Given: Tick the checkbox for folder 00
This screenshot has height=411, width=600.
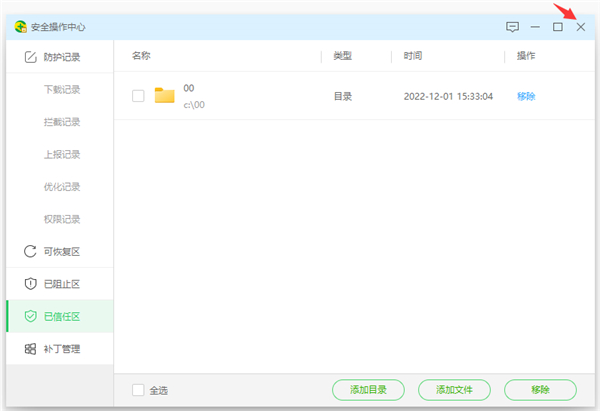Looking at the screenshot, I should tap(138, 96).
